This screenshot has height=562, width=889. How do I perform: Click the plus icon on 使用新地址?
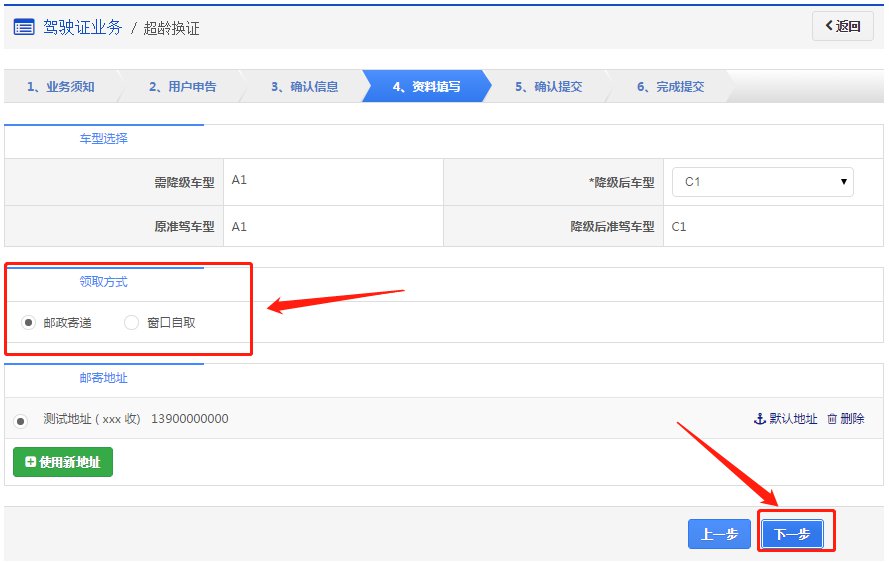[x=30, y=462]
